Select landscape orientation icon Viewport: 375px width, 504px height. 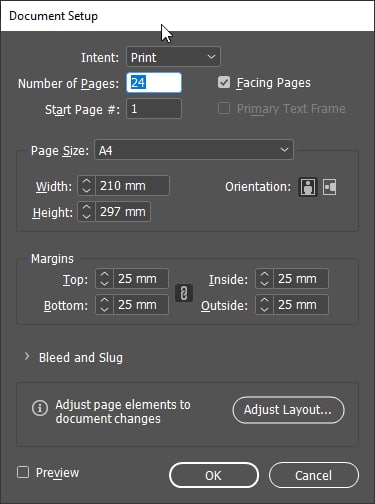[330, 187]
